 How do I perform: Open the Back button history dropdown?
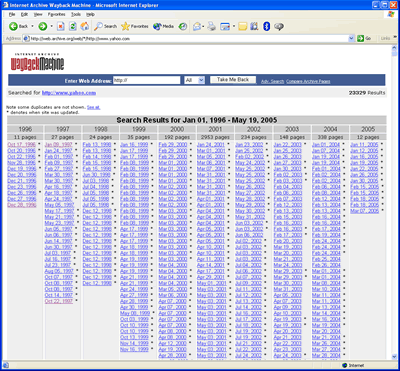click(32, 26)
